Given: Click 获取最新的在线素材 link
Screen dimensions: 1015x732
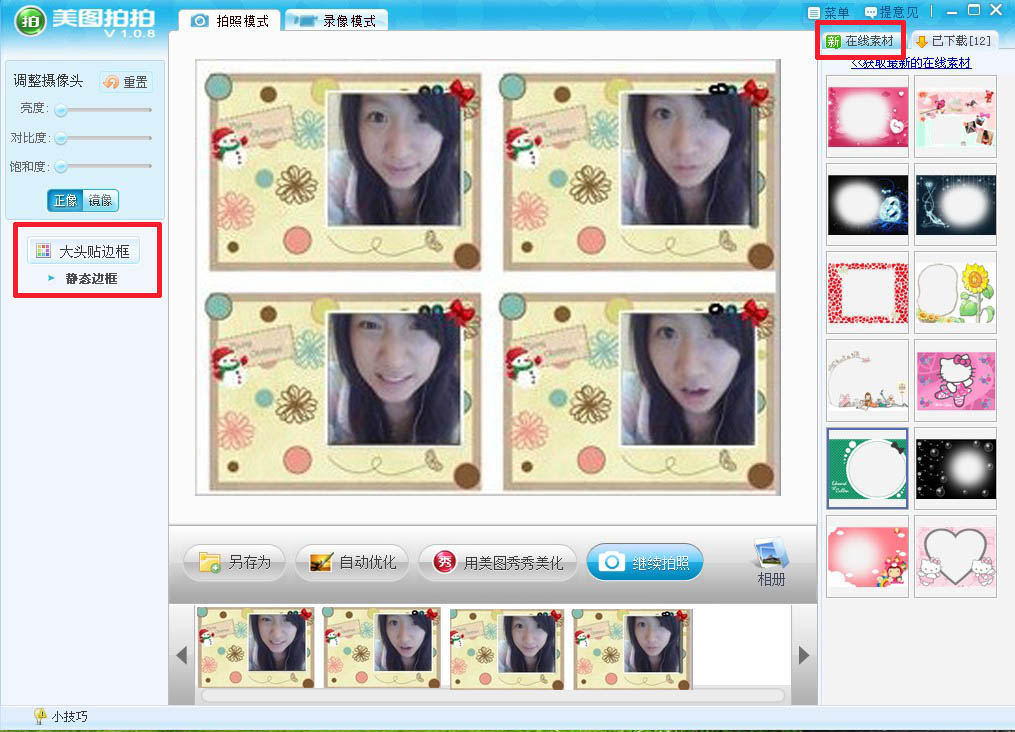Looking at the screenshot, I should point(911,63).
